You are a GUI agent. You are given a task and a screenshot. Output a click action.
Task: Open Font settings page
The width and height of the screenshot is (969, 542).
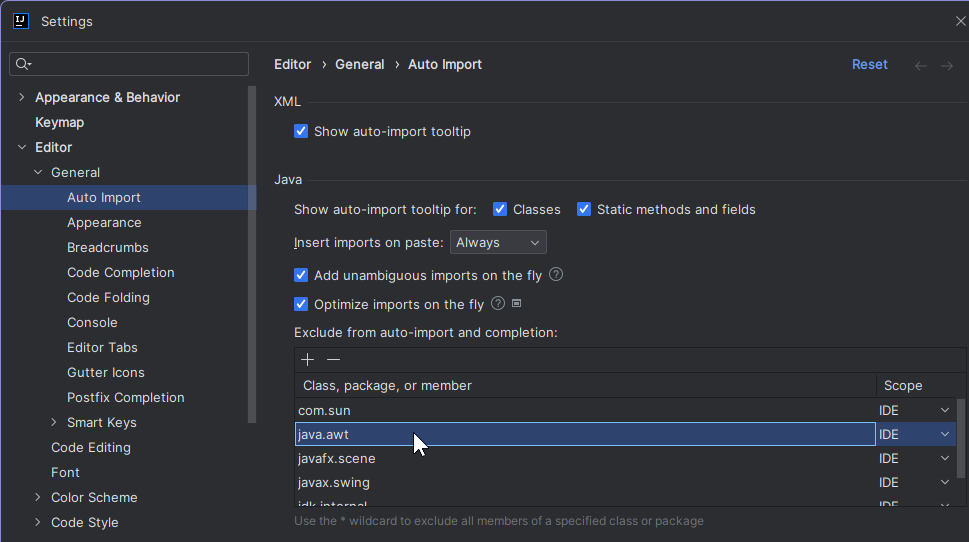(x=65, y=472)
